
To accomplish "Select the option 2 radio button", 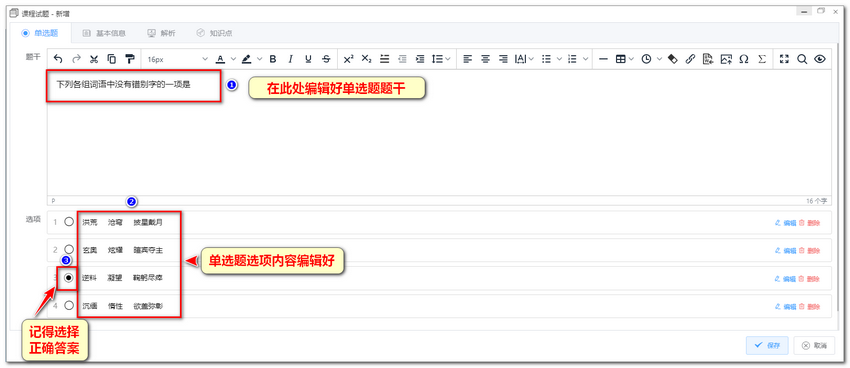I will [69, 249].
